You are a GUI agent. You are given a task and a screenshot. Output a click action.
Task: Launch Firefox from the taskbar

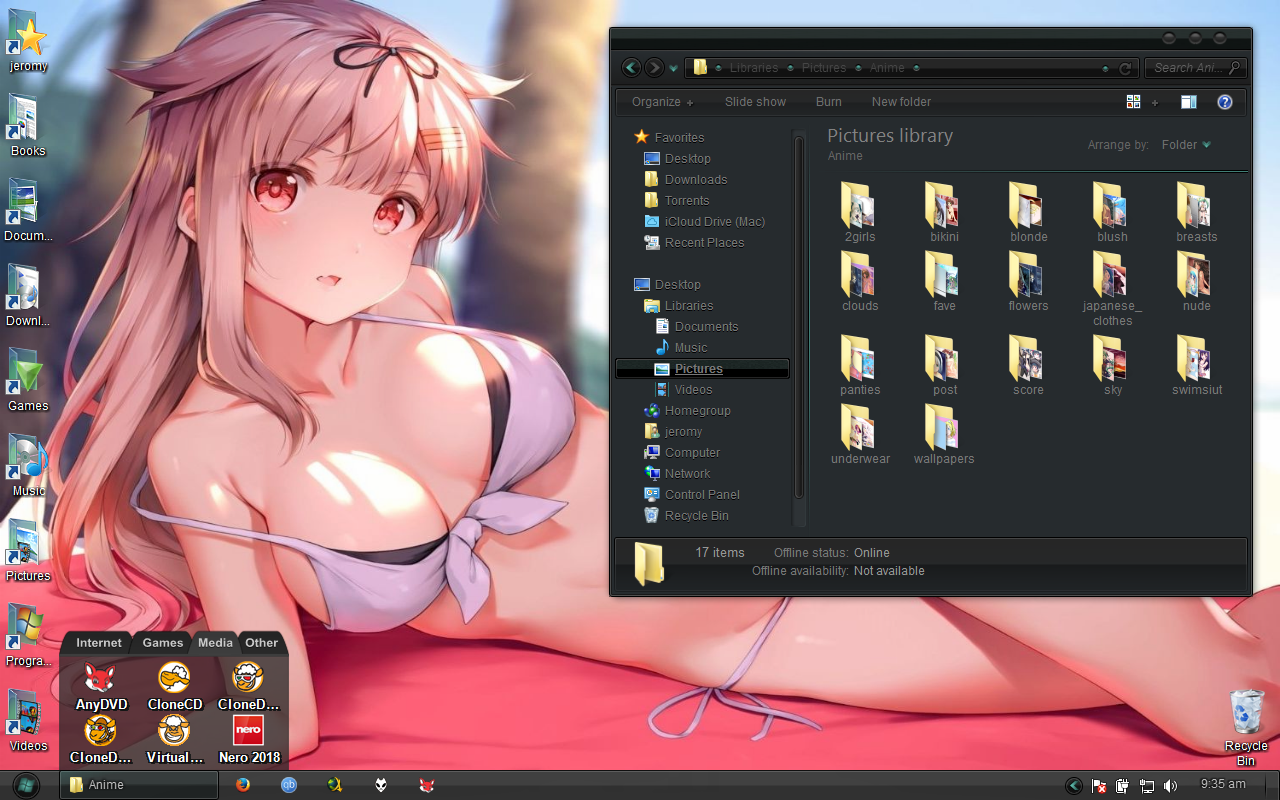tap(243, 785)
